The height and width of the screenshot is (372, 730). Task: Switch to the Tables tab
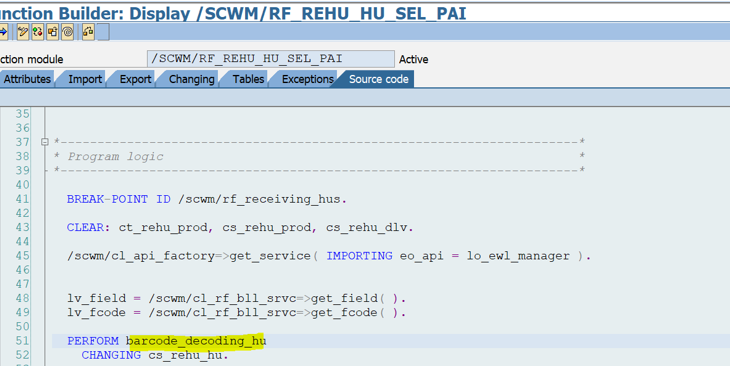tap(248, 79)
